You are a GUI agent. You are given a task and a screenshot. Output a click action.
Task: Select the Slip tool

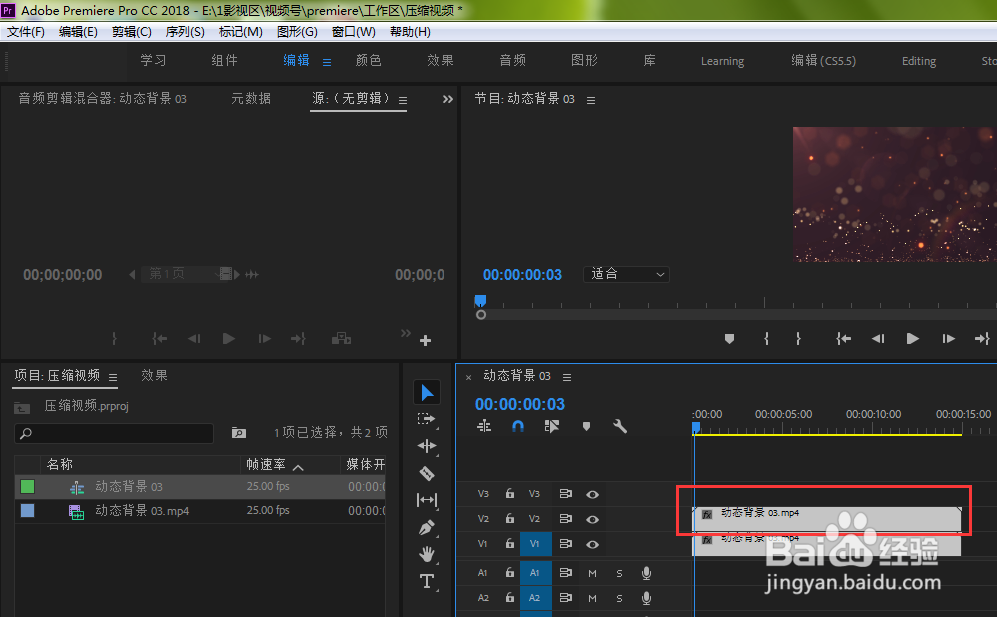[427, 501]
